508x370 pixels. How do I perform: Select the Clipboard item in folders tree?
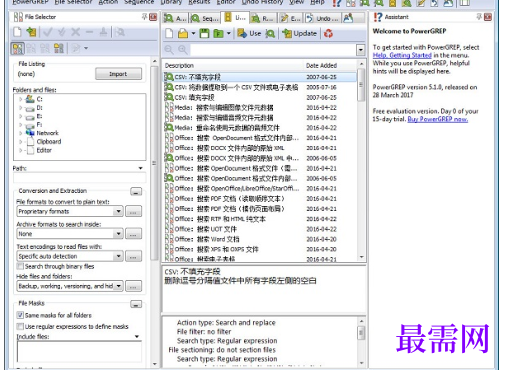(x=49, y=142)
